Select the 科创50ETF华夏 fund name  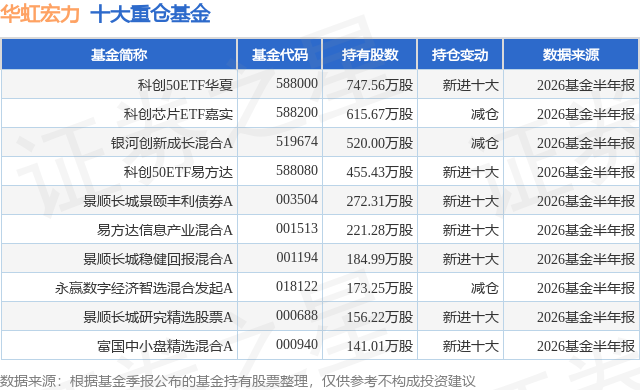[x=185, y=85]
